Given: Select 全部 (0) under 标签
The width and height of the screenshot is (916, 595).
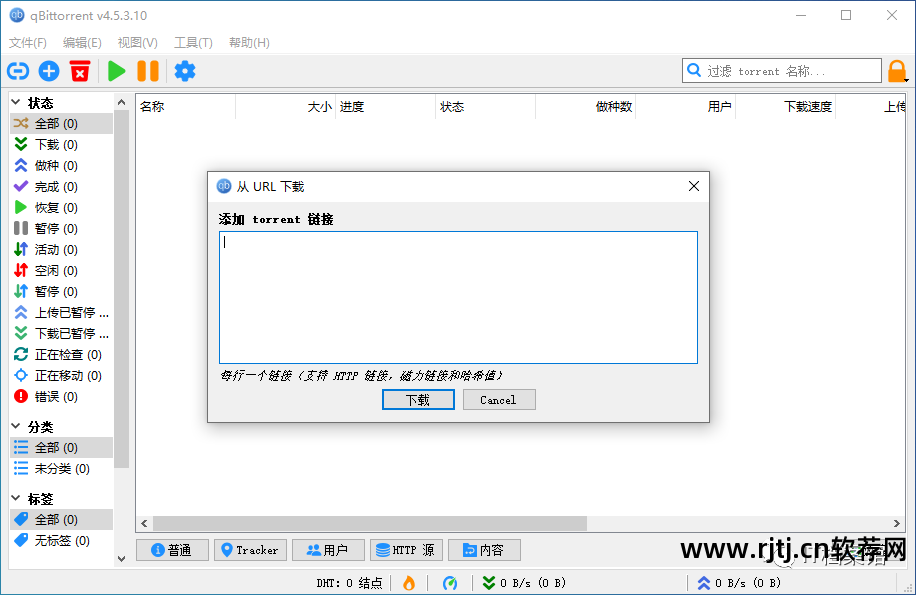Looking at the screenshot, I should [x=61, y=520].
